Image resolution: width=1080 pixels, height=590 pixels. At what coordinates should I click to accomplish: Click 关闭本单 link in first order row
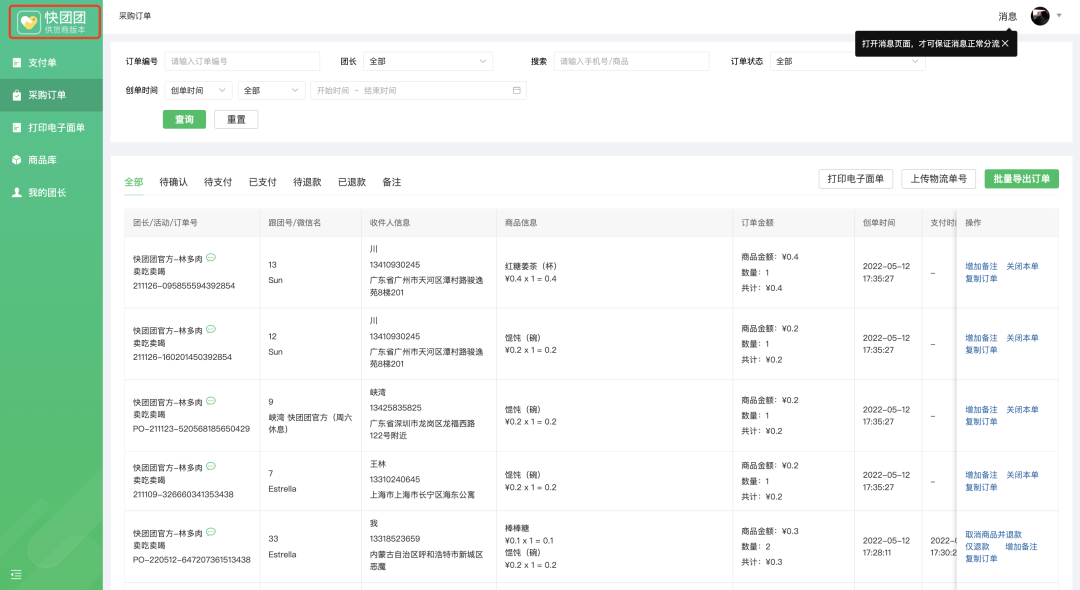point(1022,267)
